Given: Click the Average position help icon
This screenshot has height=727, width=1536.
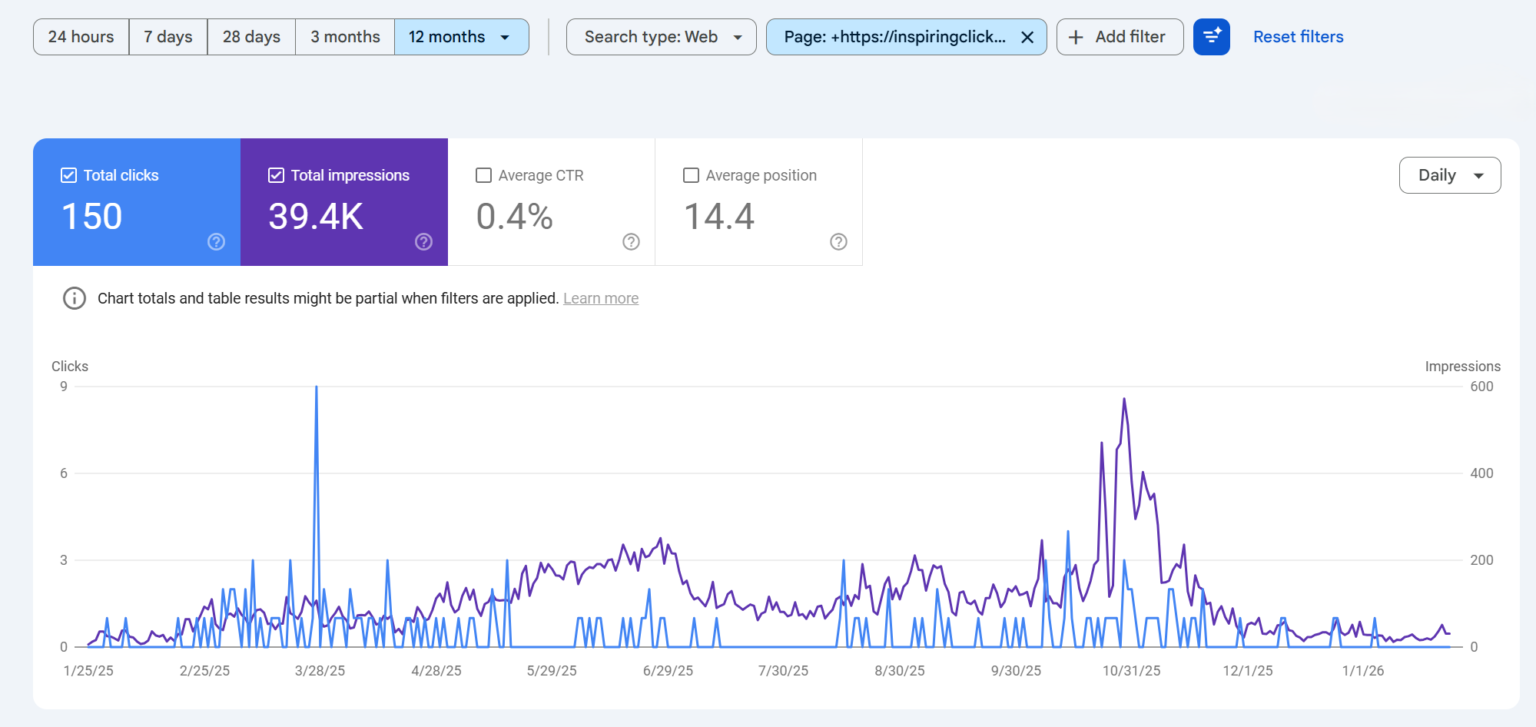Looking at the screenshot, I should (x=838, y=241).
